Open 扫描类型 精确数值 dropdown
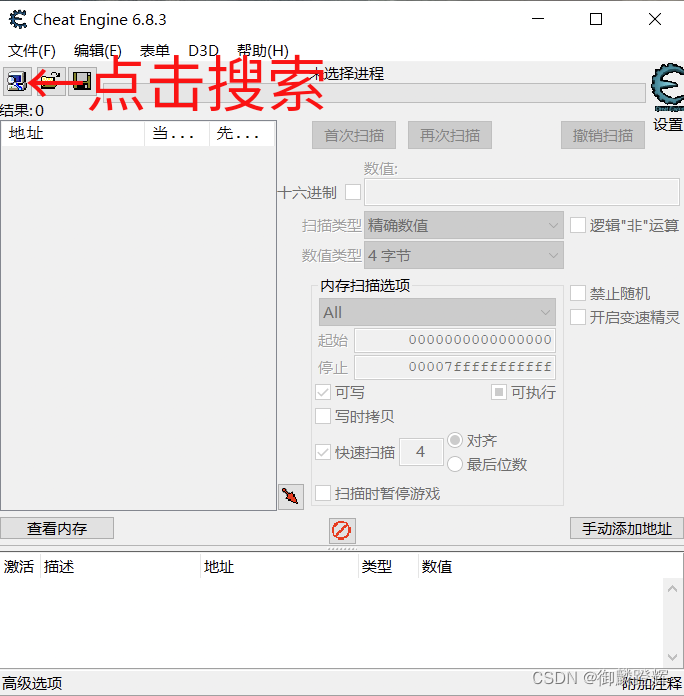Image resolution: width=684 pixels, height=696 pixels. [x=464, y=225]
